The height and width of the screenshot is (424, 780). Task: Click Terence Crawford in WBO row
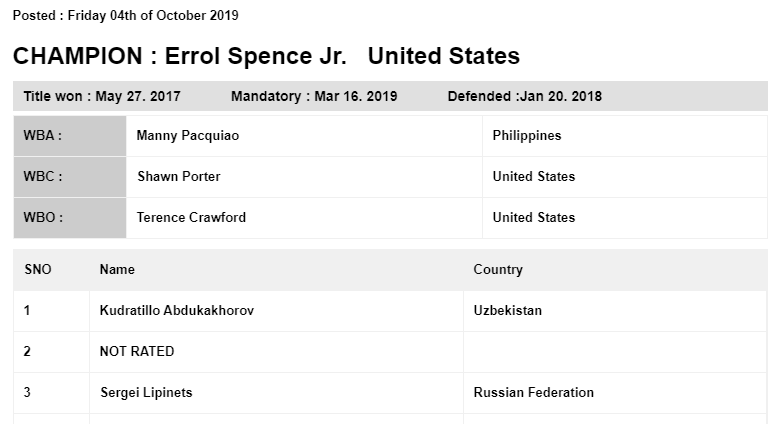click(191, 217)
